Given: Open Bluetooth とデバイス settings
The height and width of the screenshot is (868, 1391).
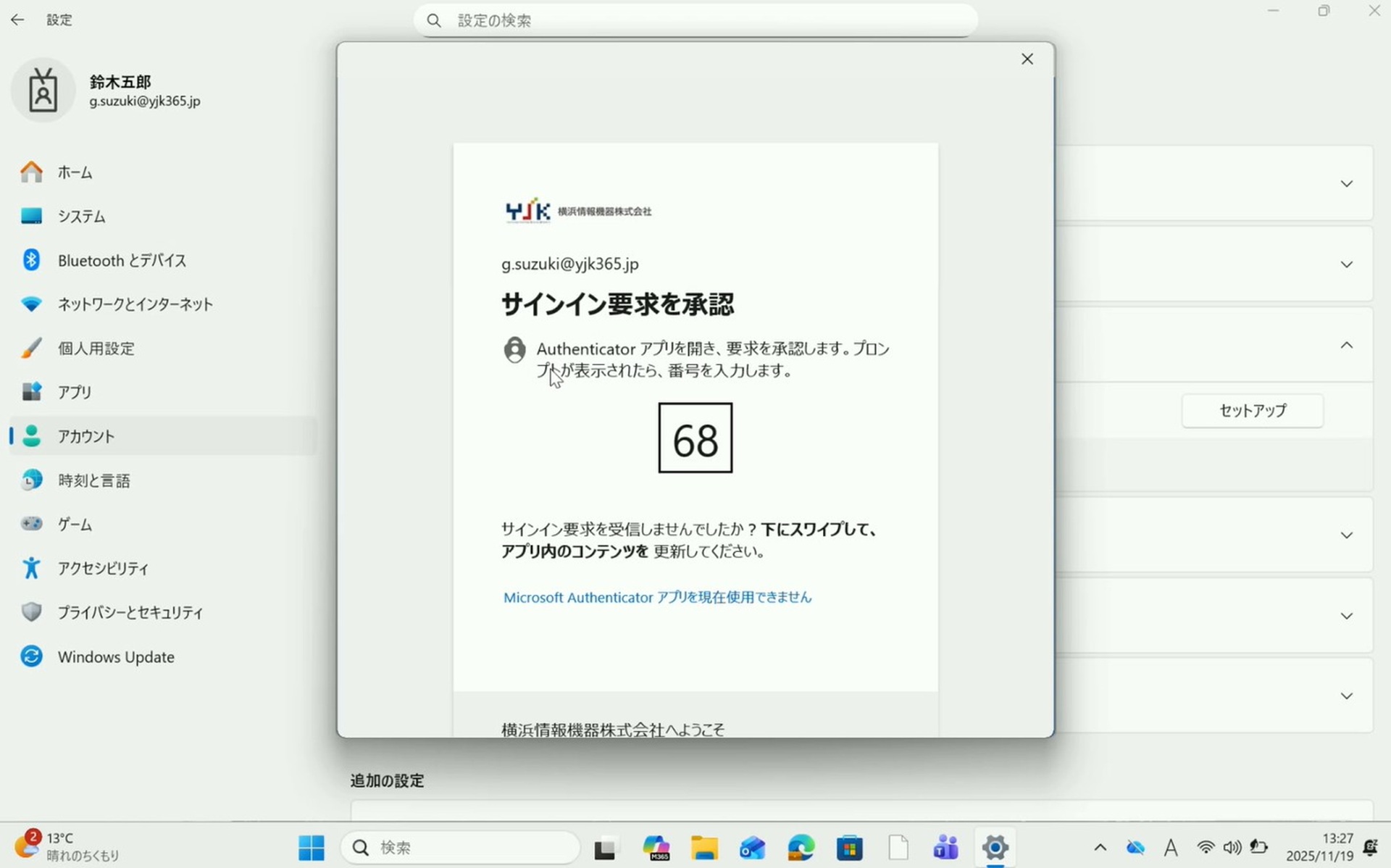Looking at the screenshot, I should coord(122,261).
